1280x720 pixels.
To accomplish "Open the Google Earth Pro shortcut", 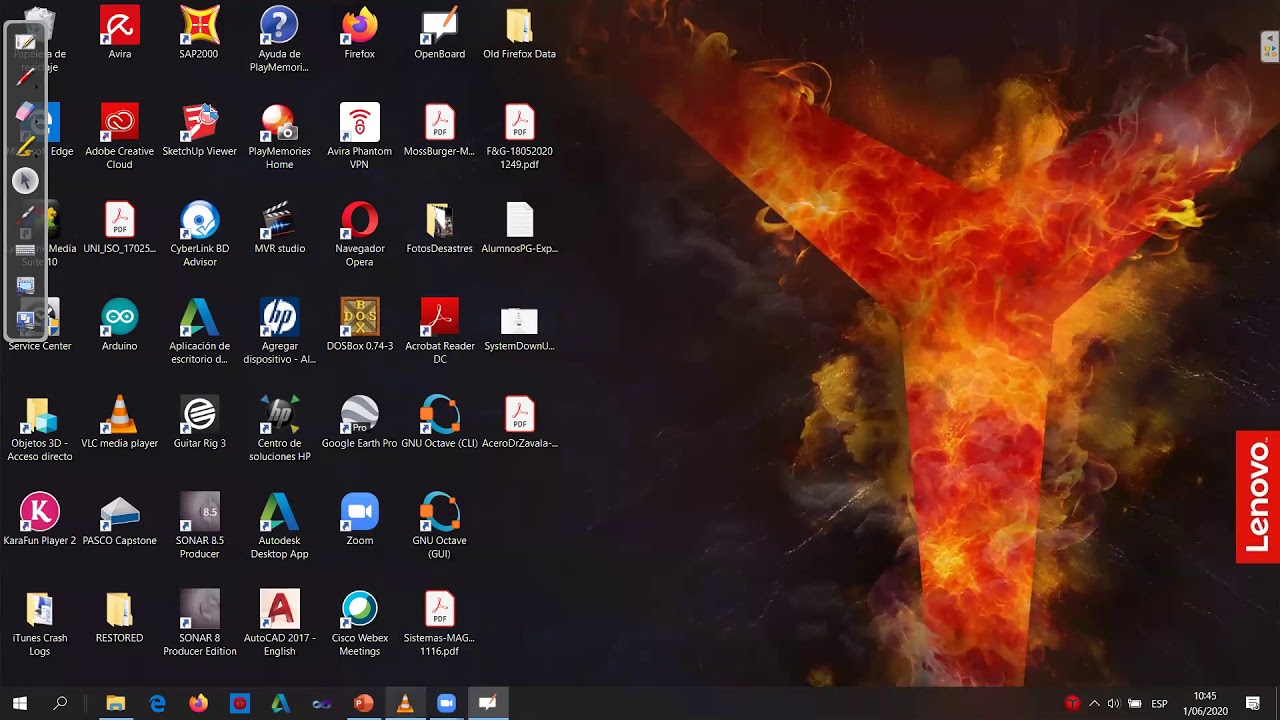I will [359, 422].
